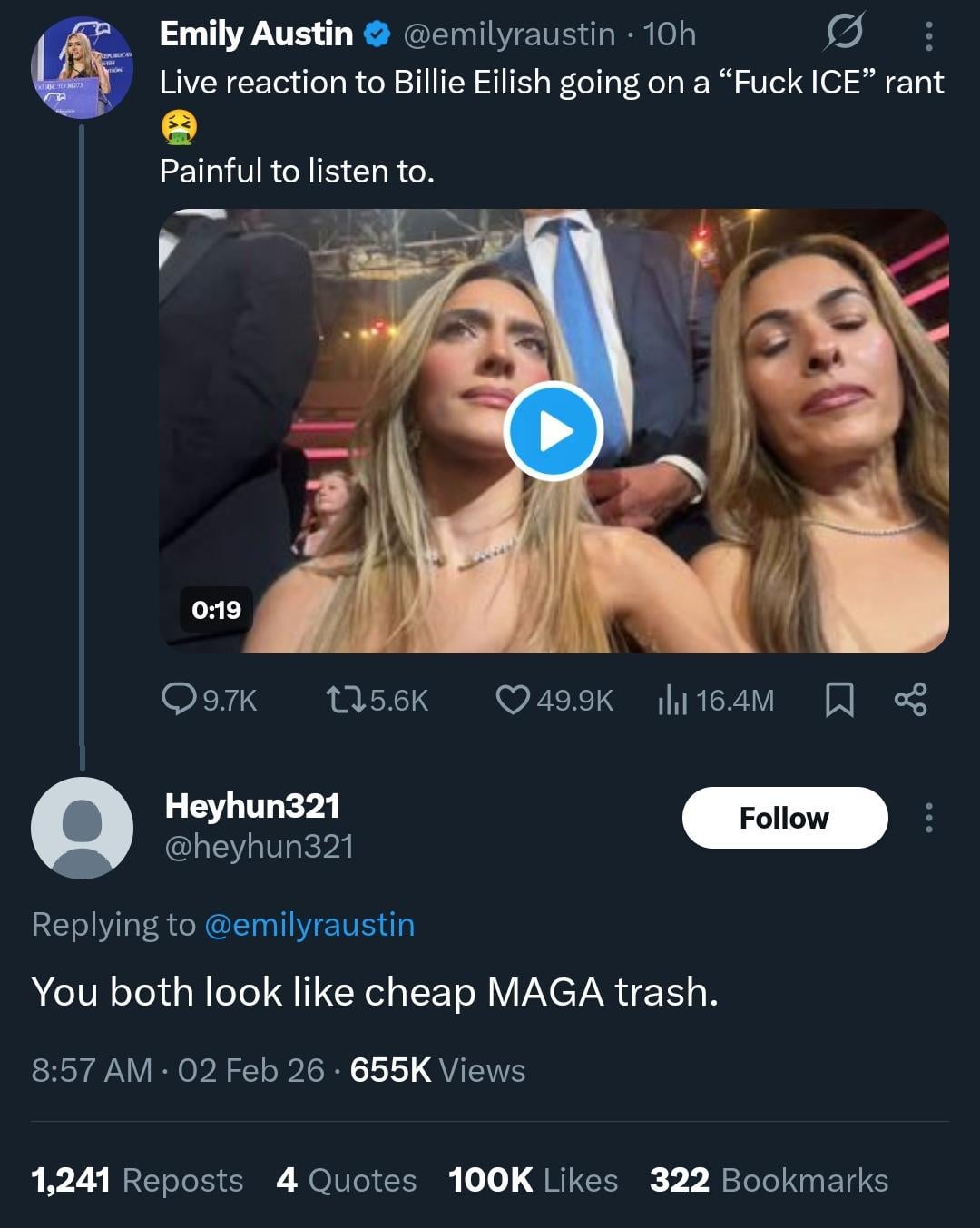Open the Emily Austin display name
980x1228 pixels.
(256, 34)
